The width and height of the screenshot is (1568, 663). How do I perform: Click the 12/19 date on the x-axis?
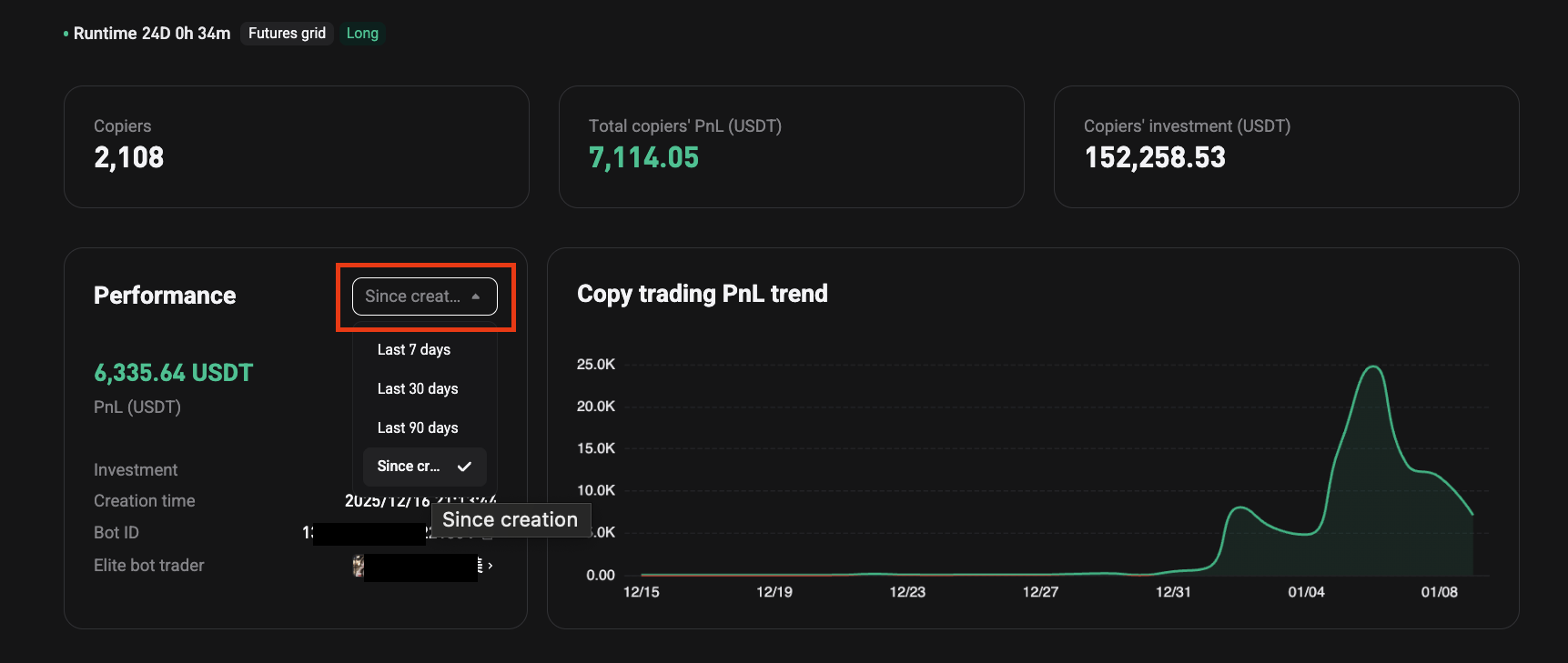click(x=774, y=592)
